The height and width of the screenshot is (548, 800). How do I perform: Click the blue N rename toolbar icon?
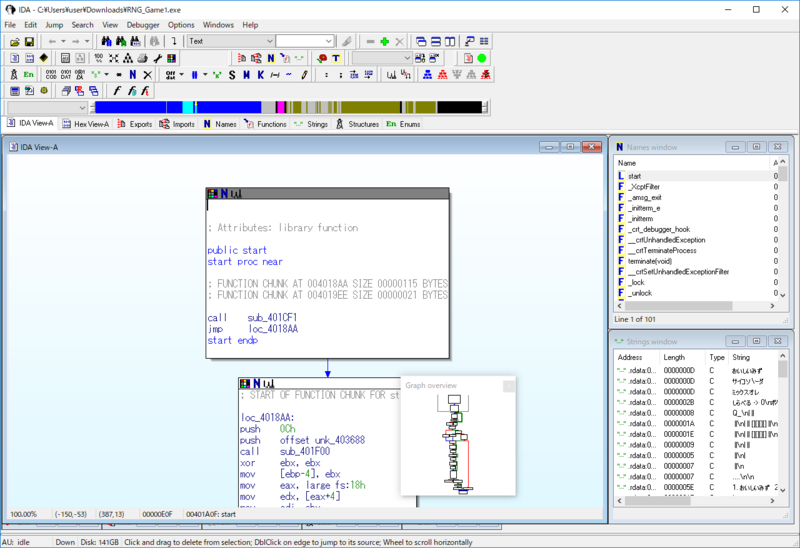(x=133, y=75)
